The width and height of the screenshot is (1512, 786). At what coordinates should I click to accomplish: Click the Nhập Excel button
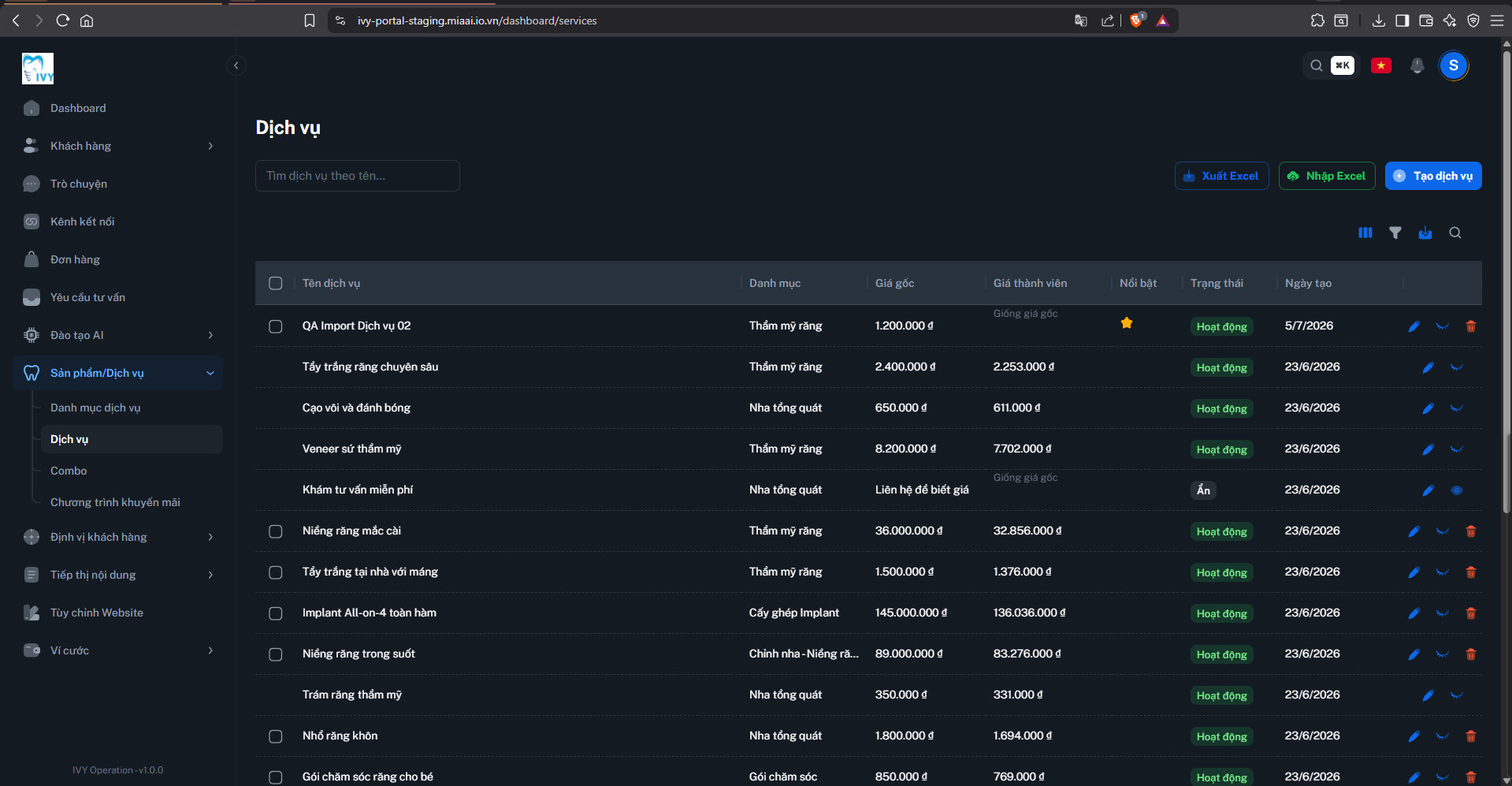click(1327, 176)
